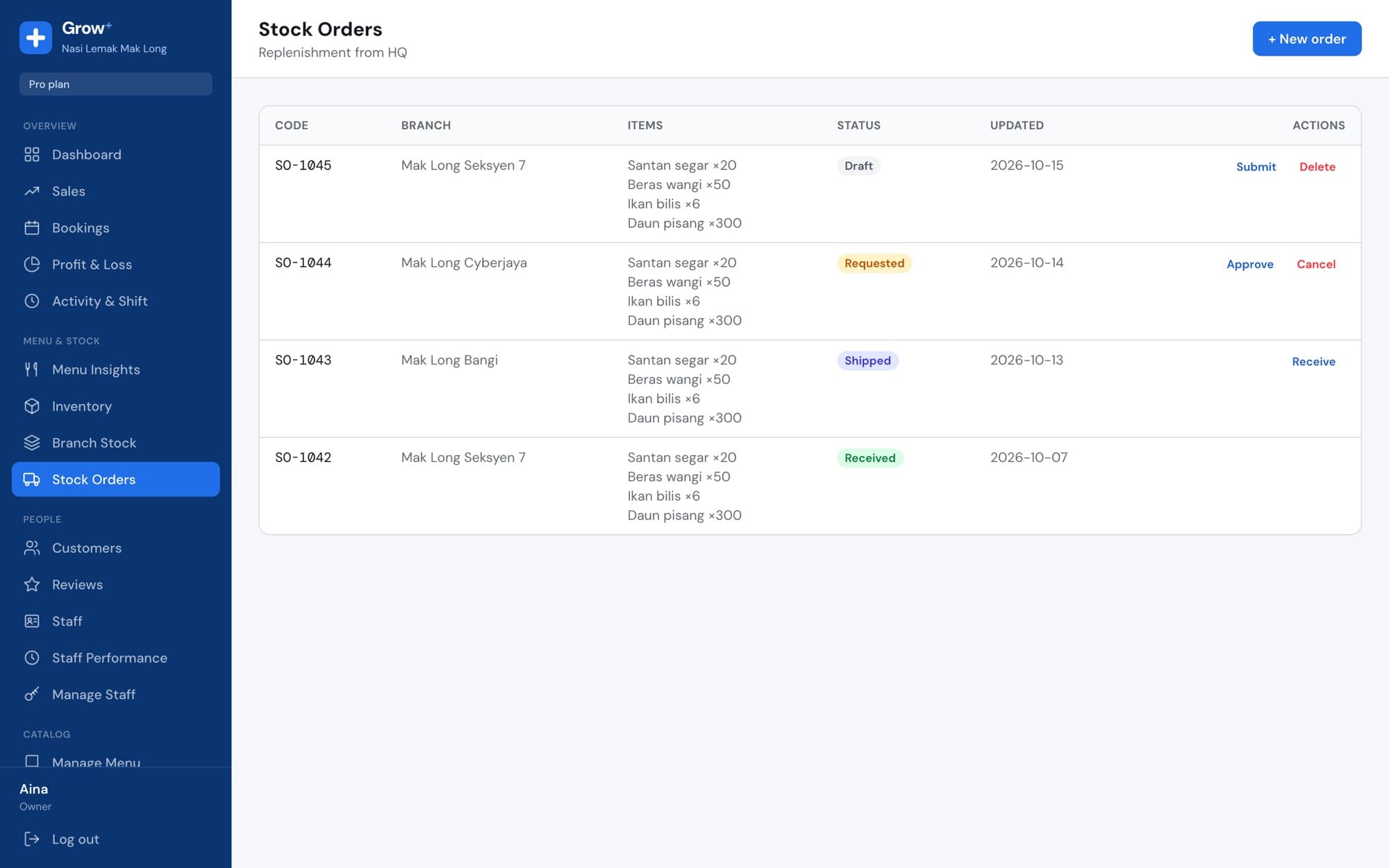Click the Mak Long Bangi branch cell
Image resolution: width=1389 pixels, height=868 pixels.
[x=449, y=360]
